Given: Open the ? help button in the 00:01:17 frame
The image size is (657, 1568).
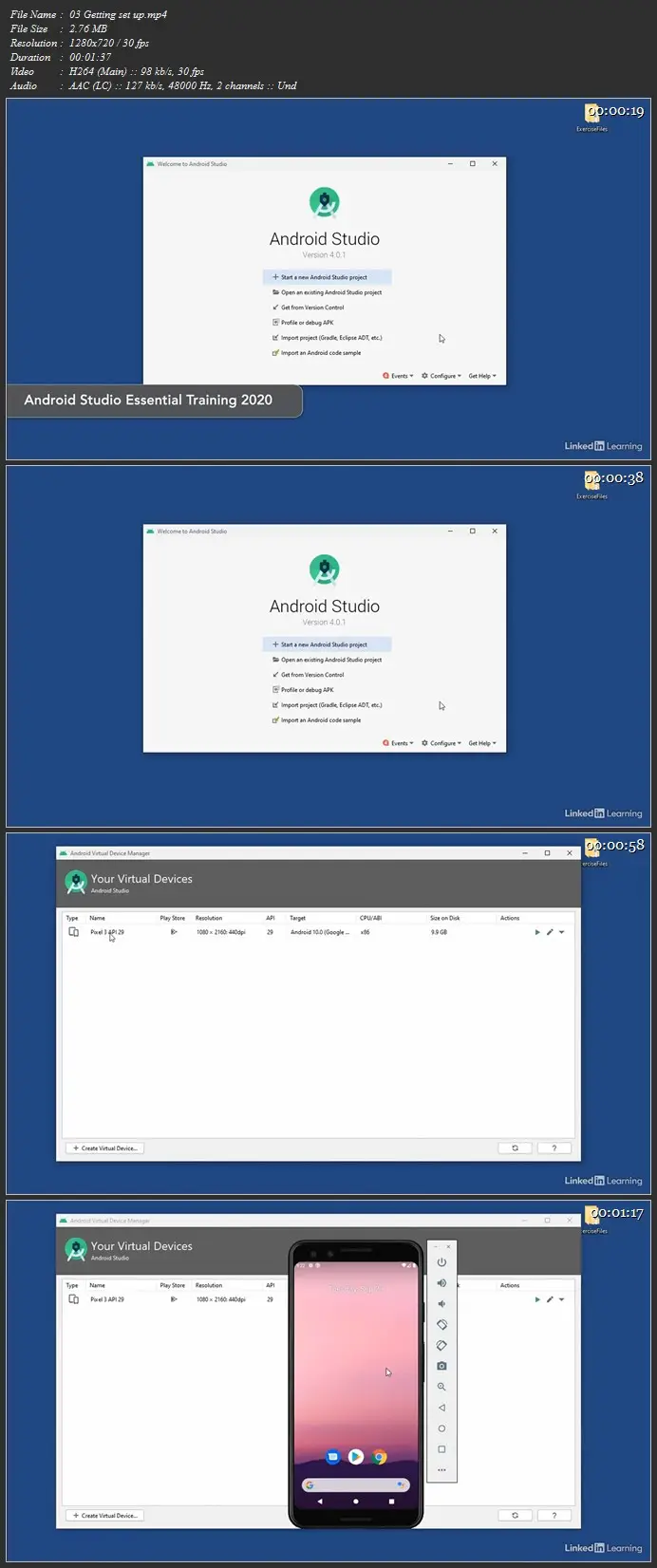Looking at the screenshot, I should click(x=554, y=1516).
